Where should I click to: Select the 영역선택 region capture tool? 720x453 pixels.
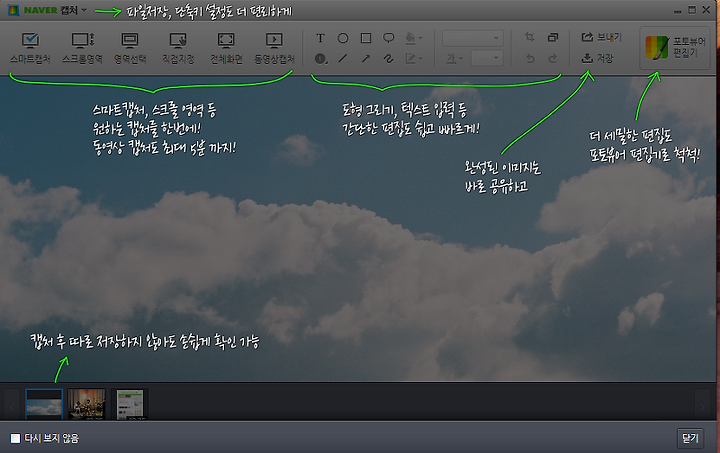pyautogui.click(x=130, y=48)
